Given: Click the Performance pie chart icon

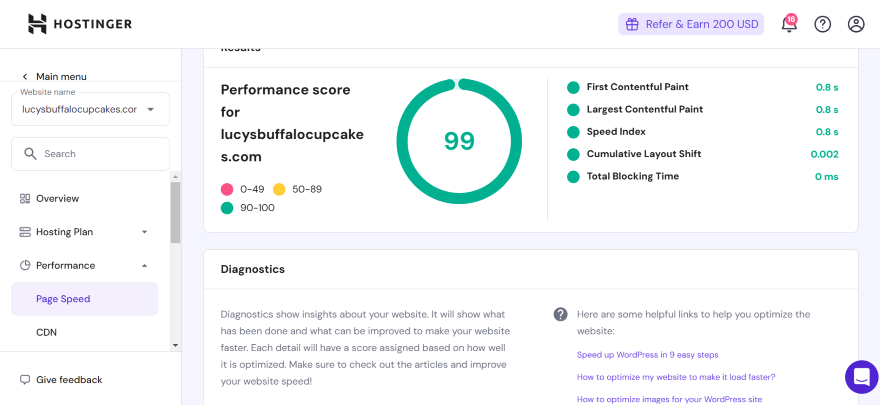Looking at the screenshot, I should (x=25, y=265).
